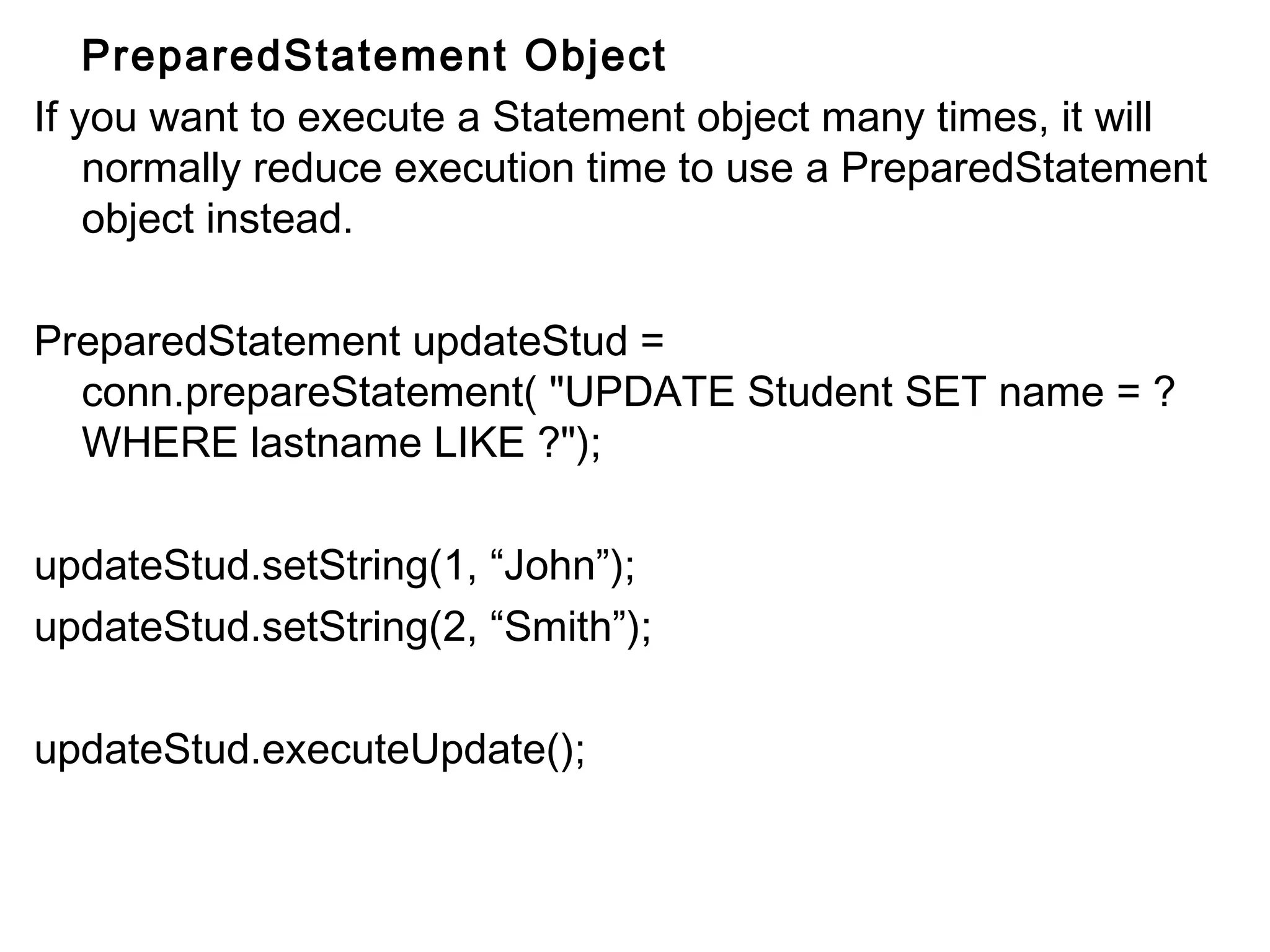Click 'PreparedStatement updateStud =' code line
This screenshot has width=1270, height=952.
click(349, 342)
